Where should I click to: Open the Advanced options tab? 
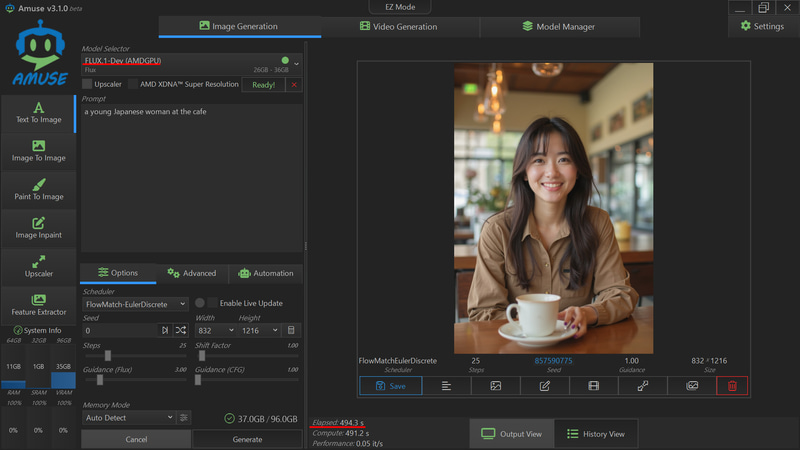(x=193, y=273)
